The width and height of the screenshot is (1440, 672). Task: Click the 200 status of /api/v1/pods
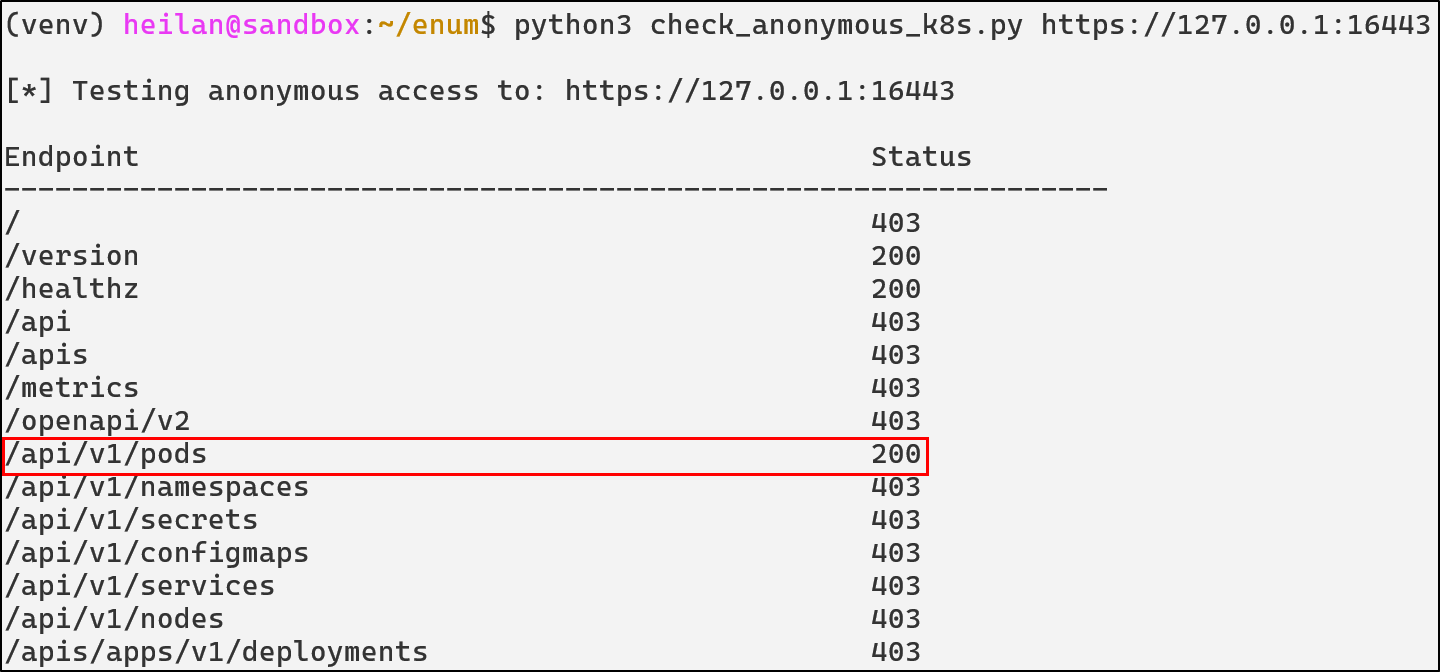[896, 455]
